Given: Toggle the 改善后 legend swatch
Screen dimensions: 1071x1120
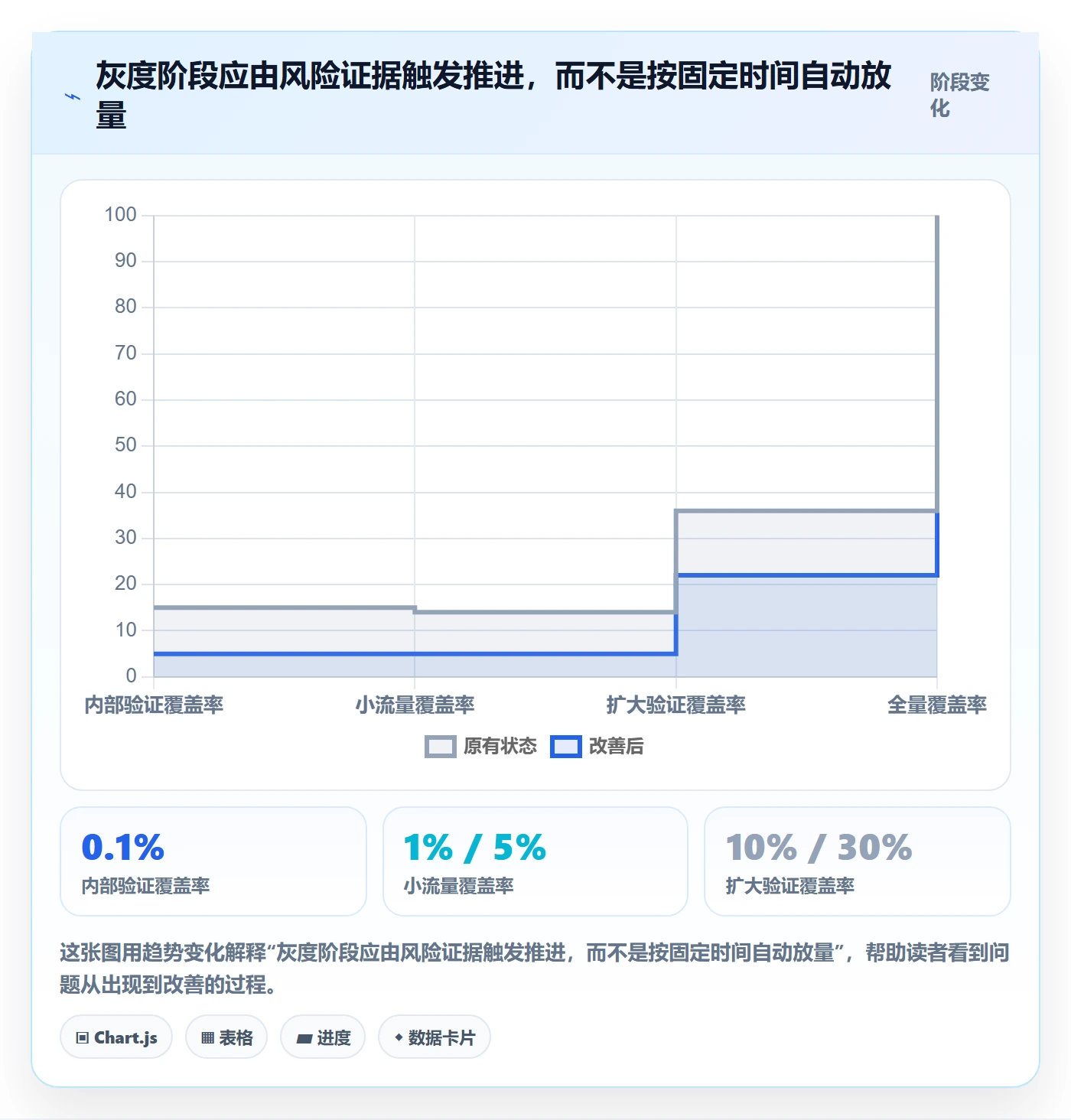Looking at the screenshot, I should click(566, 747).
